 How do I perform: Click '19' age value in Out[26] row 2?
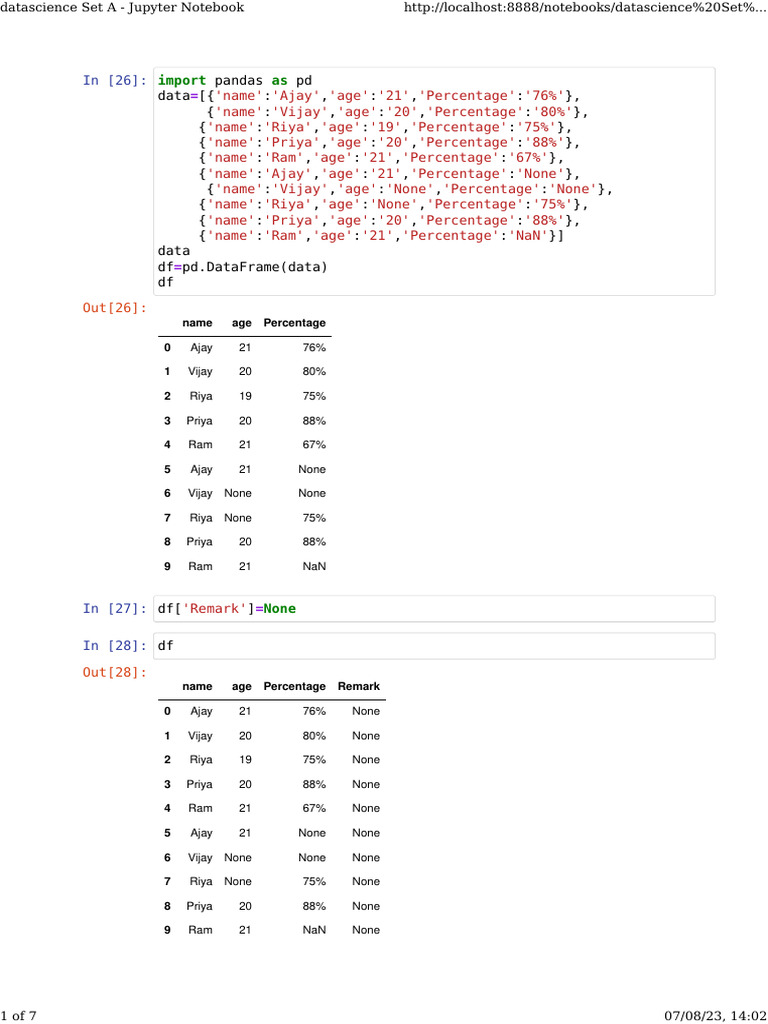(245, 396)
